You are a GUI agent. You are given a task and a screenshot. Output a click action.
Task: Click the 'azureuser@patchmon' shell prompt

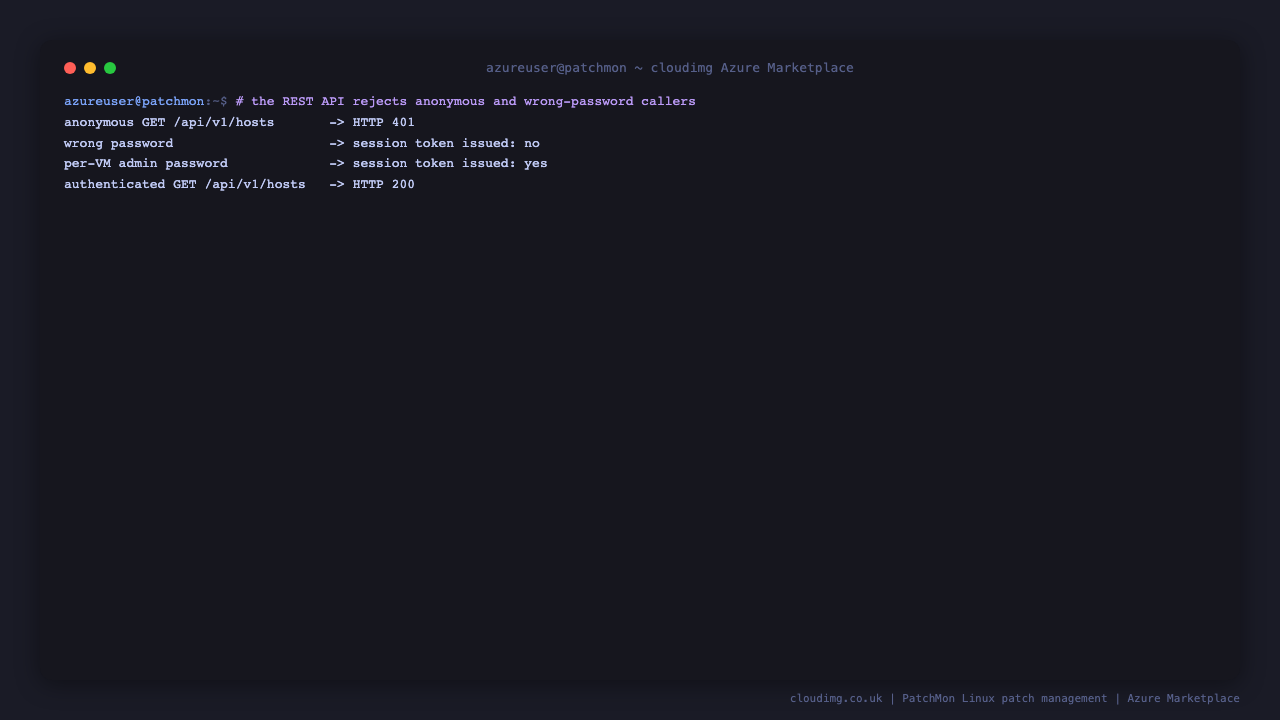[x=146, y=102]
